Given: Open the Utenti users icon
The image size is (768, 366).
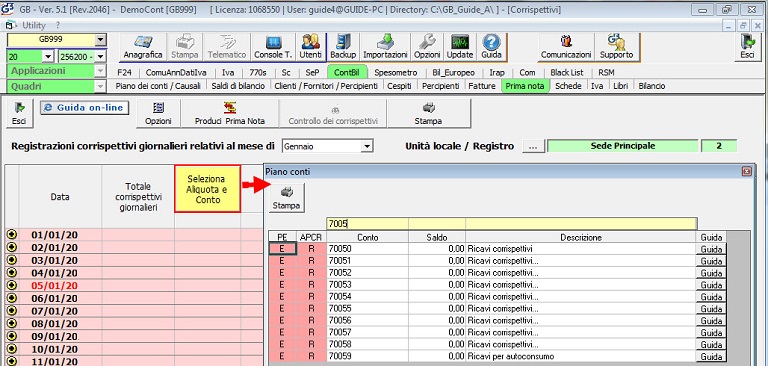Looking at the screenshot, I should pos(311,48).
